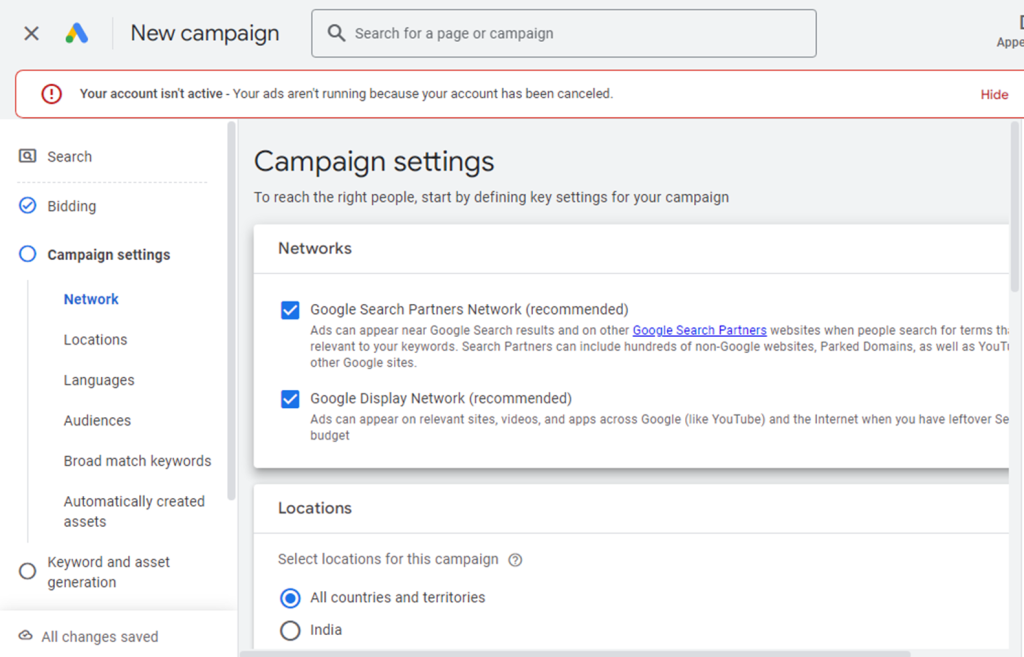The image size is (1024, 657).
Task: Click the Locations card header
Action: [315, 508]
